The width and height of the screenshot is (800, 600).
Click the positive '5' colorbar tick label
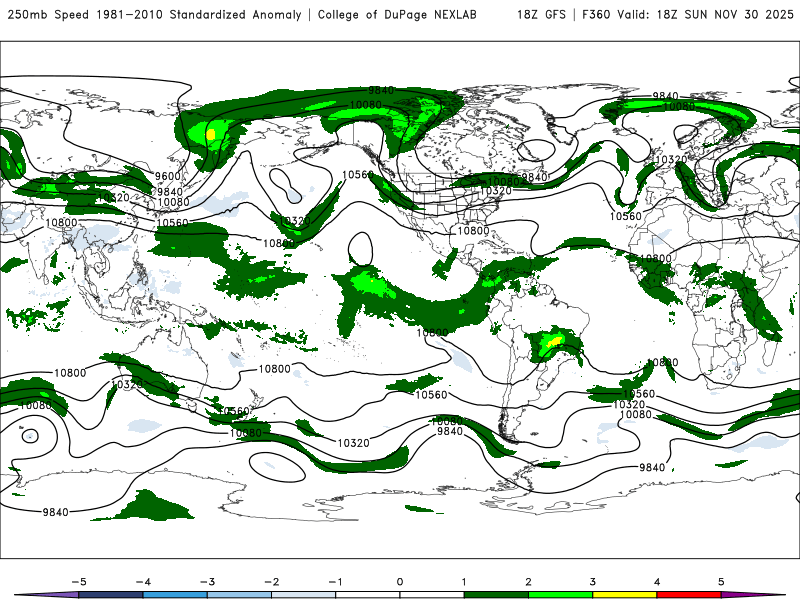[x=721, y=582]
